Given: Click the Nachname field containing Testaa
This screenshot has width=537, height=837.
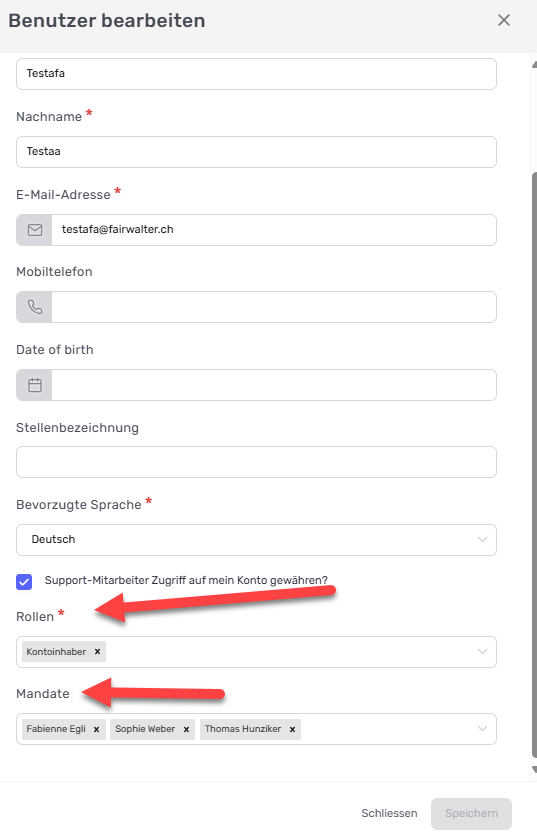Looking at the screenshot, I should coord(256,152).
